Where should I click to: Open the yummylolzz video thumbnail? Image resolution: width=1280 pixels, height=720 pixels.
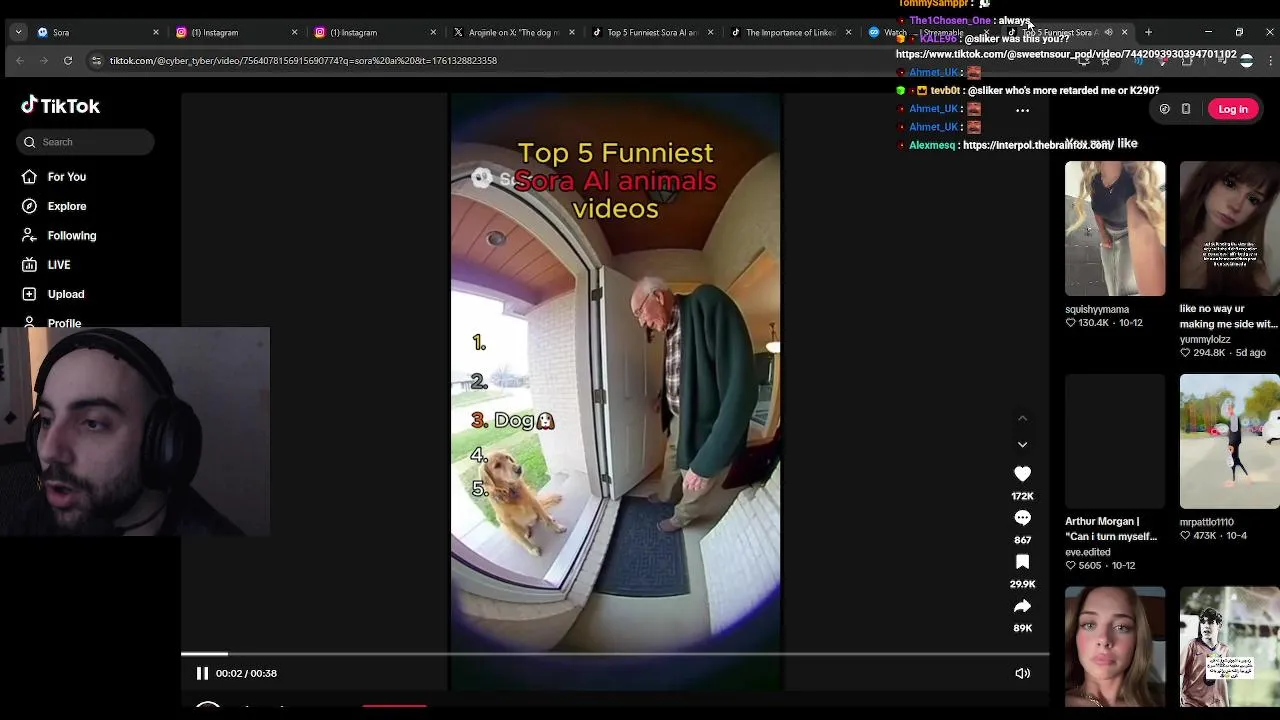click(1230, 229)
